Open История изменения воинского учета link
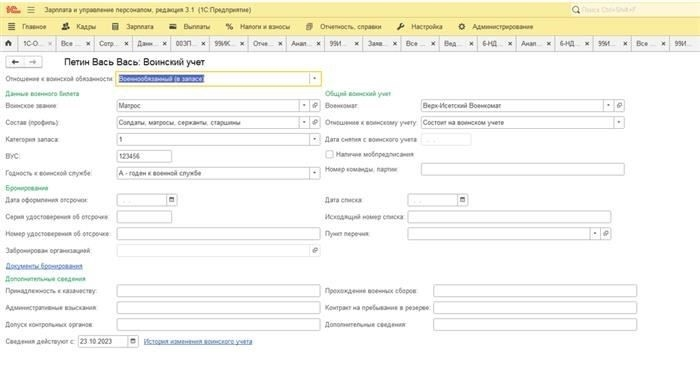This screenshot has height=368, width=700. coord(198,341)
